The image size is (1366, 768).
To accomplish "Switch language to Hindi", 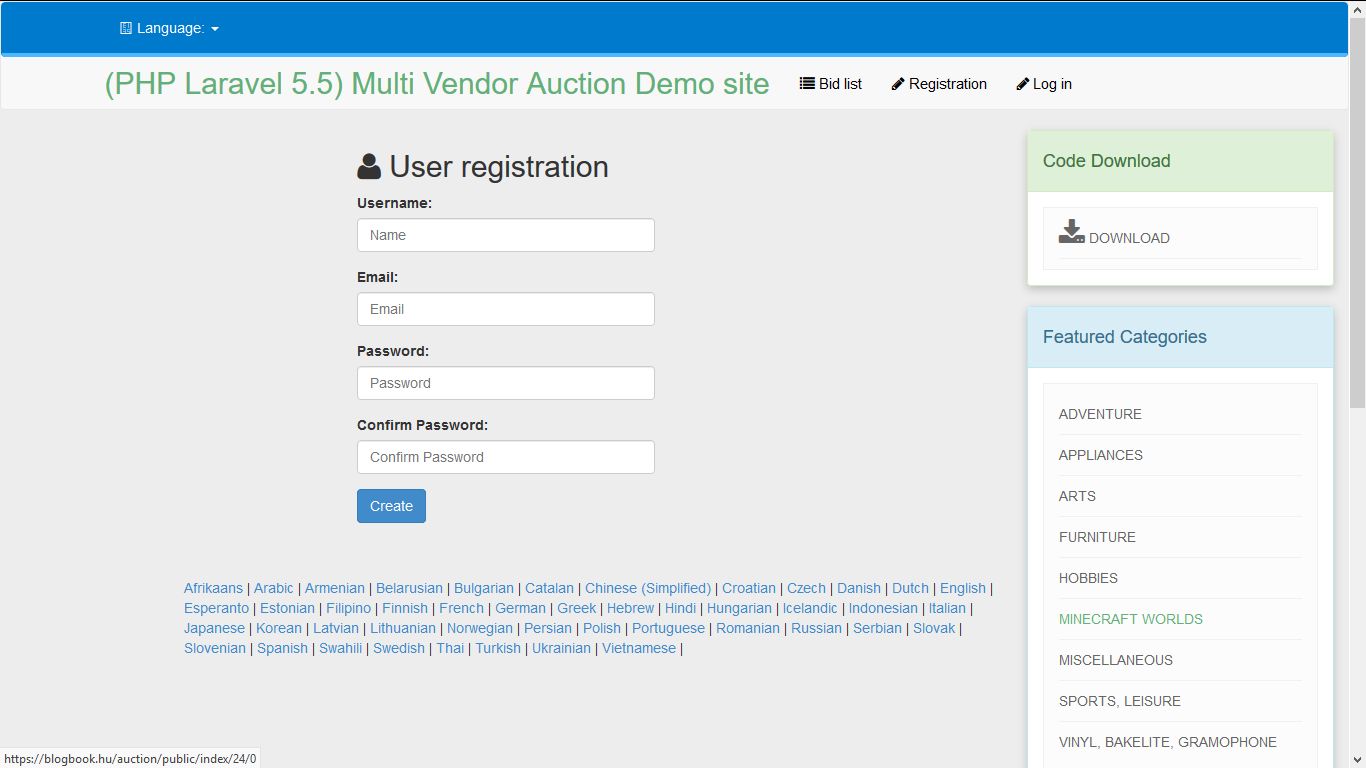I will pos(680,608).
